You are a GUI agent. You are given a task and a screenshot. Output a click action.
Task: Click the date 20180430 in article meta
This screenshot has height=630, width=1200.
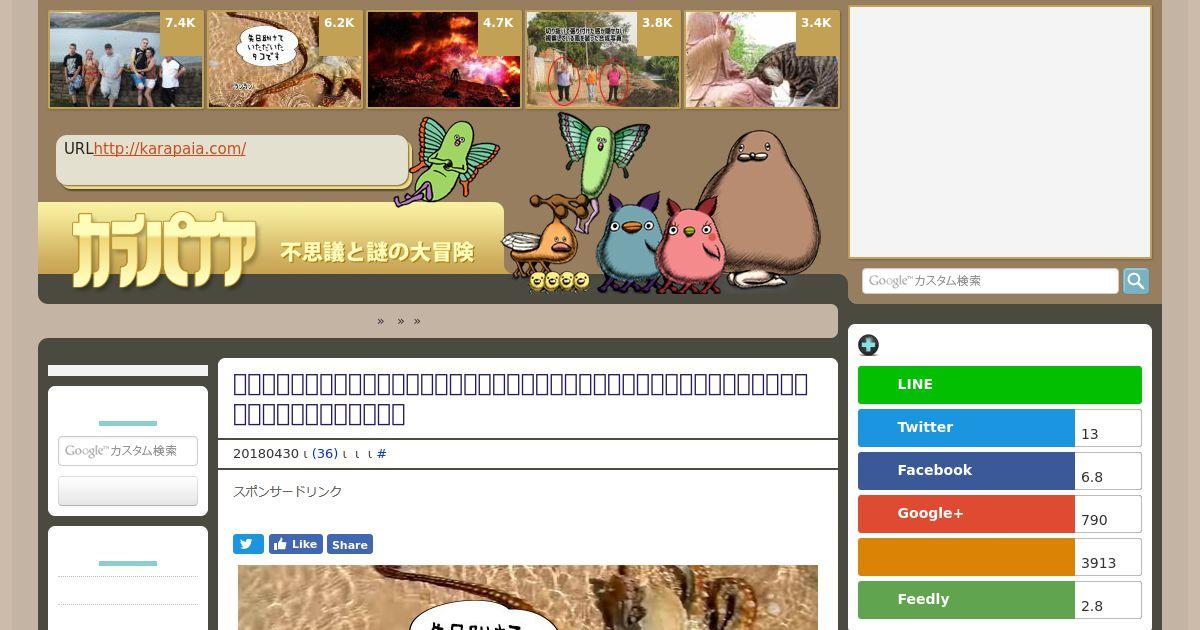(265, 454)
